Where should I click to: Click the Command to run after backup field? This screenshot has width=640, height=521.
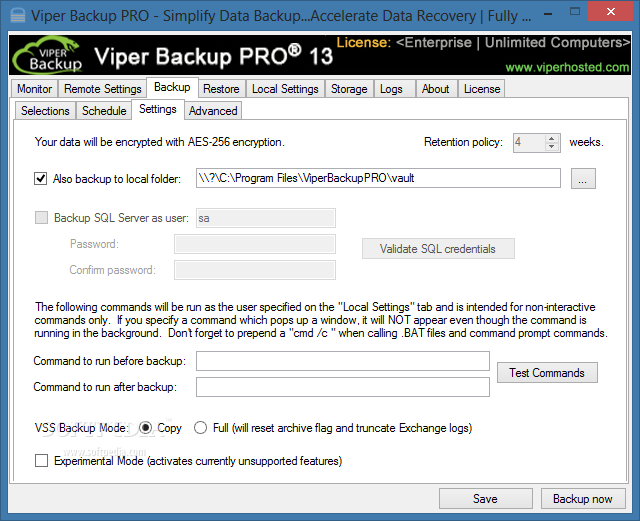pos(343,387)
